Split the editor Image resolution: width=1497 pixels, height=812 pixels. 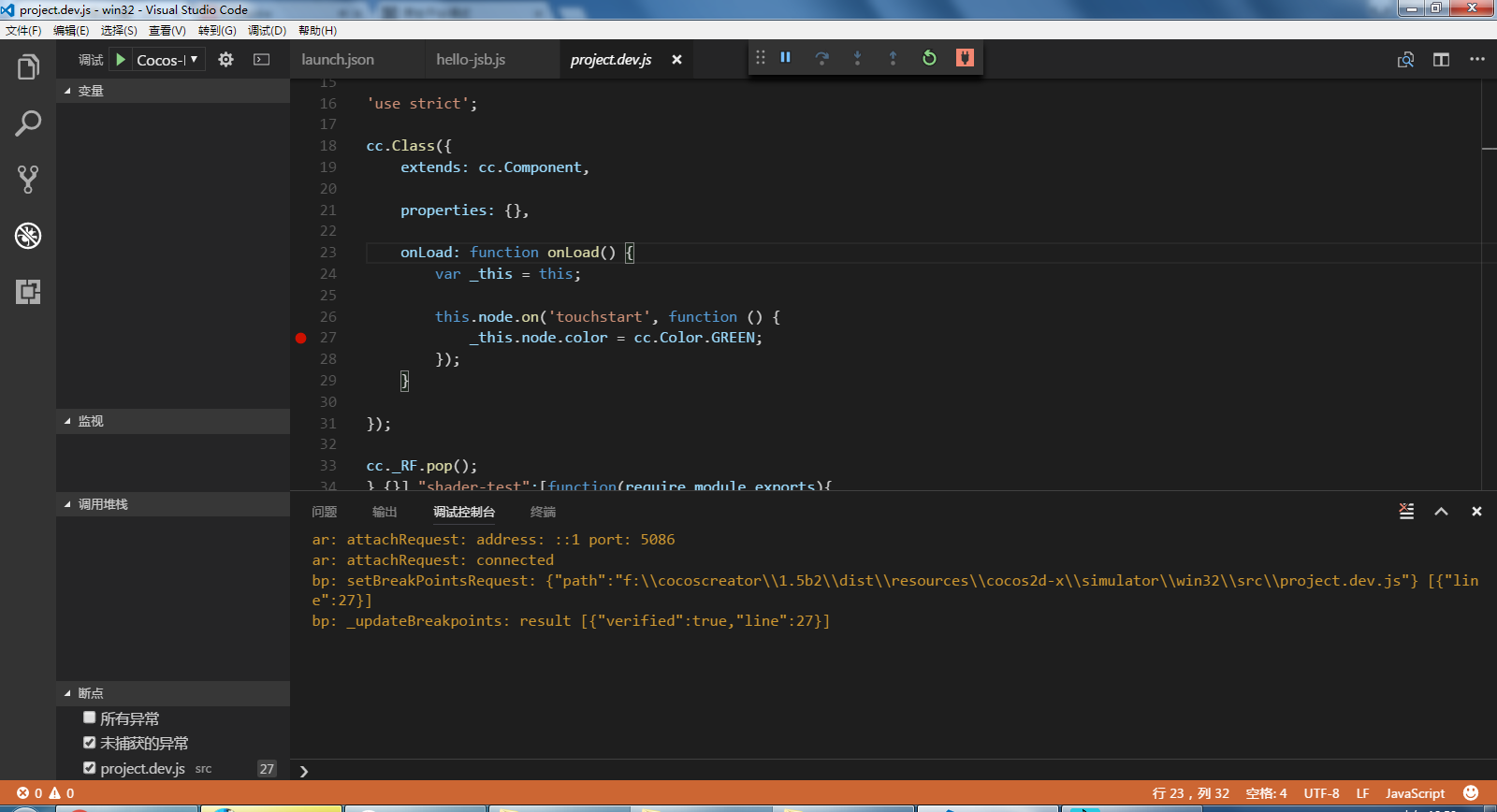click(1441, 60)
